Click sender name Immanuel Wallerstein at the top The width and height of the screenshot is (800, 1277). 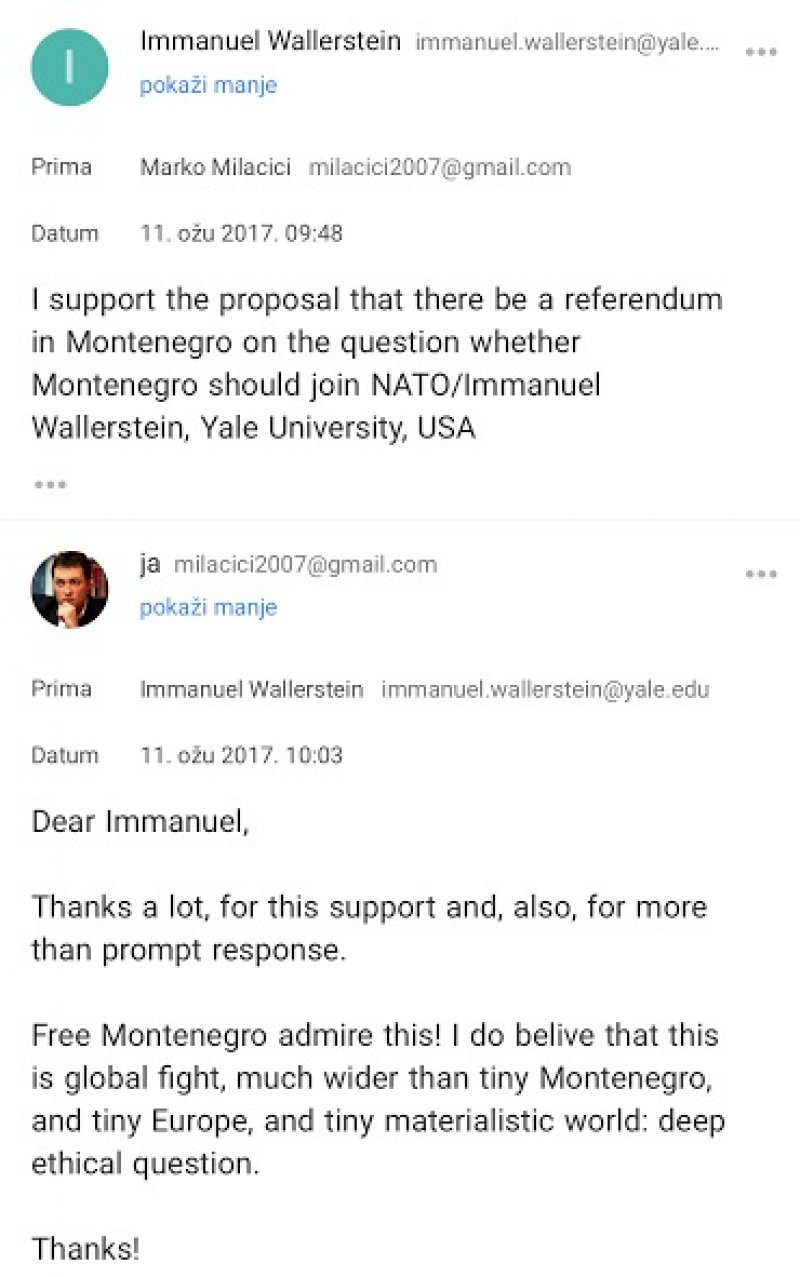(x=270, y=42)
